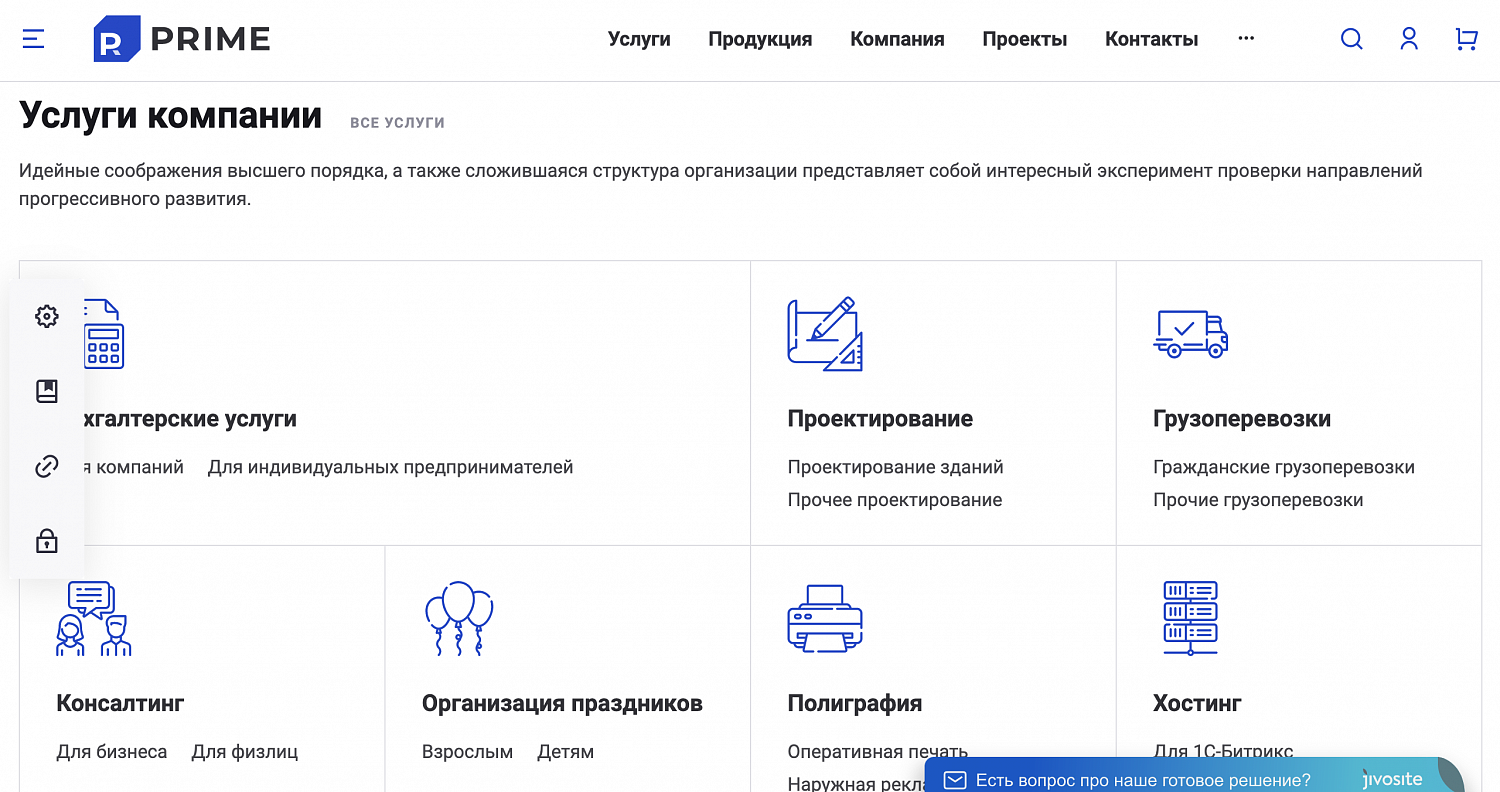Open the shopping cart icon

coord(1466,39)
